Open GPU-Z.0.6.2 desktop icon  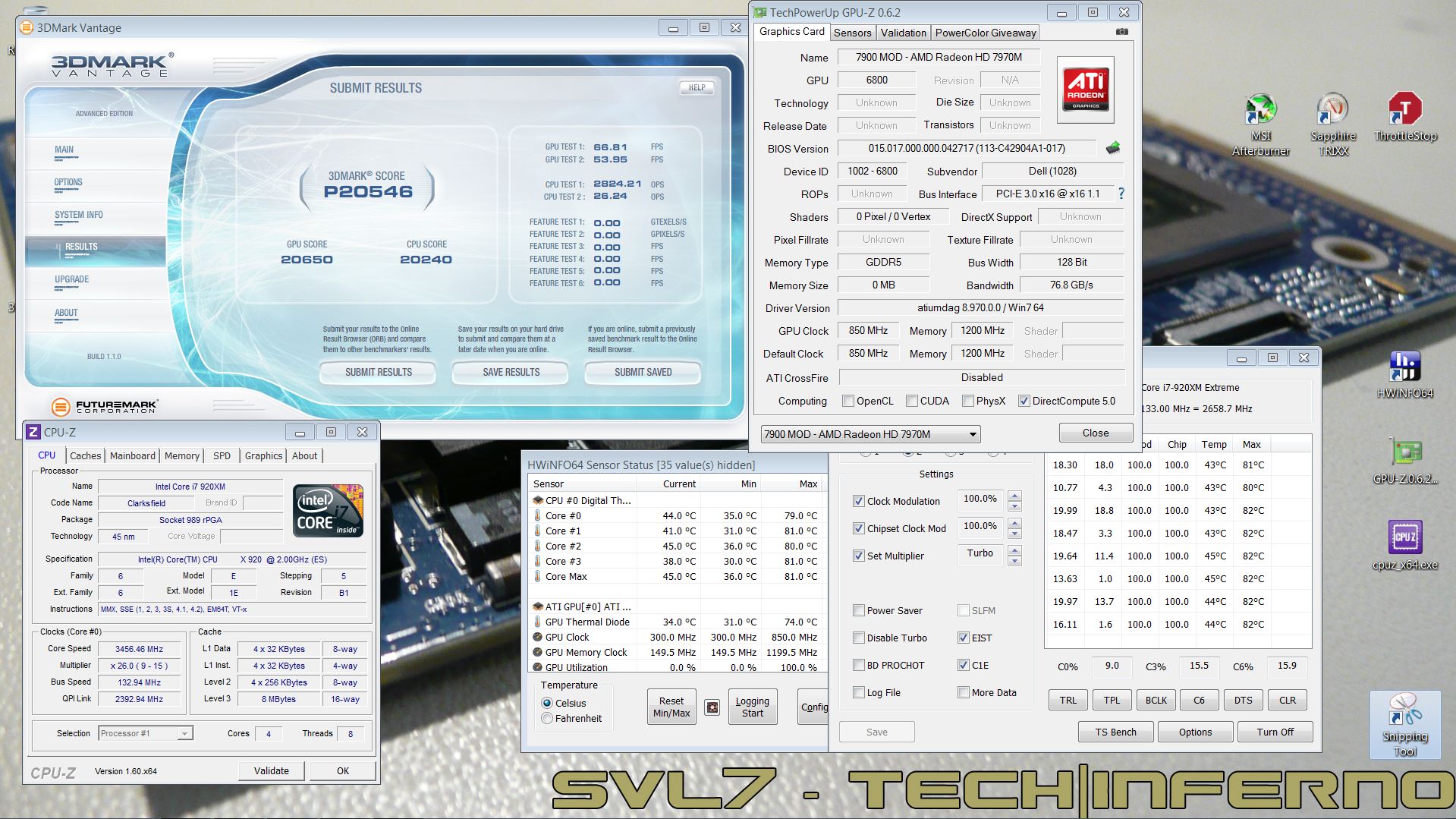(1405, 461)
